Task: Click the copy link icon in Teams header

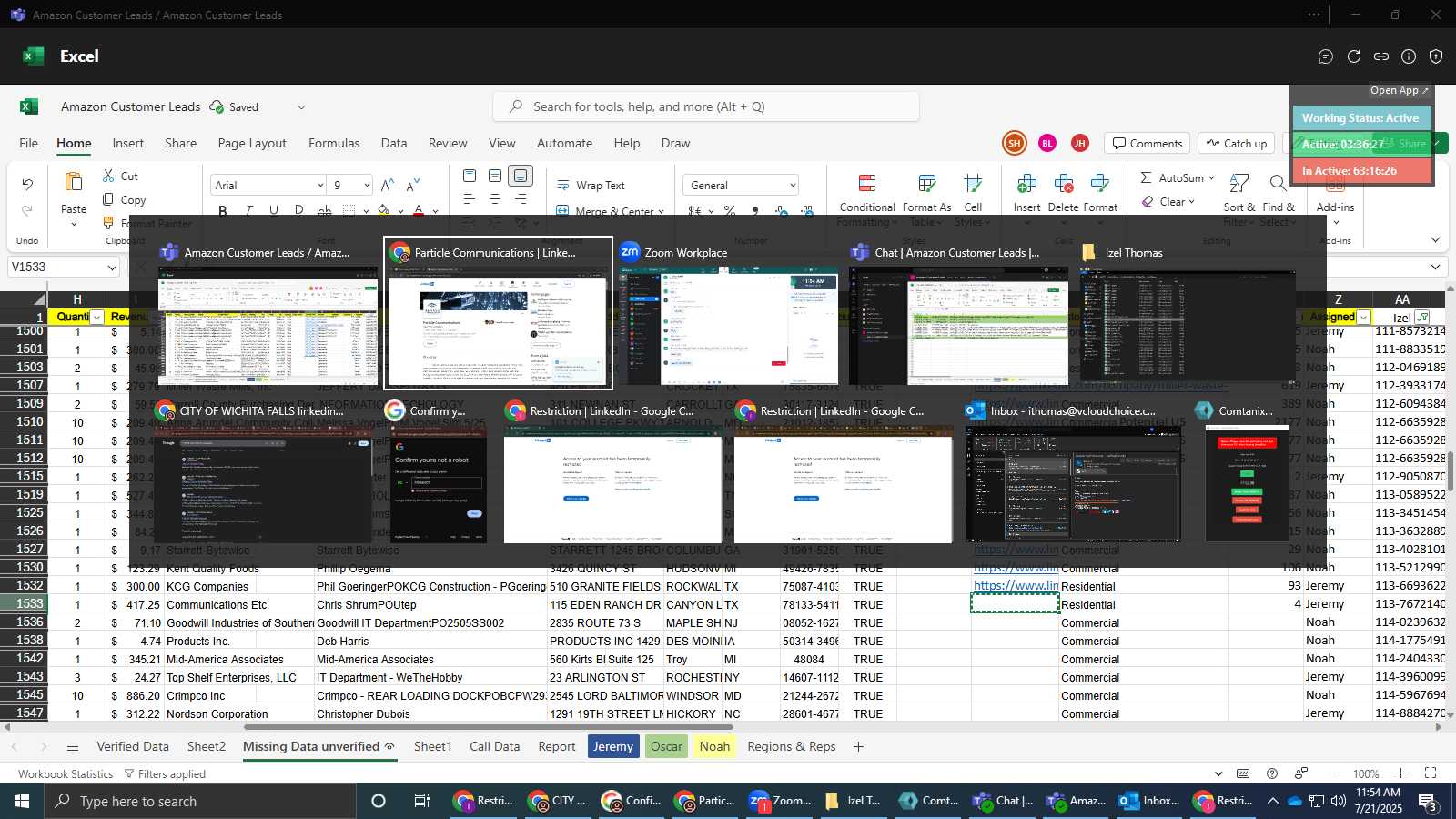Action: (1381, 56)
